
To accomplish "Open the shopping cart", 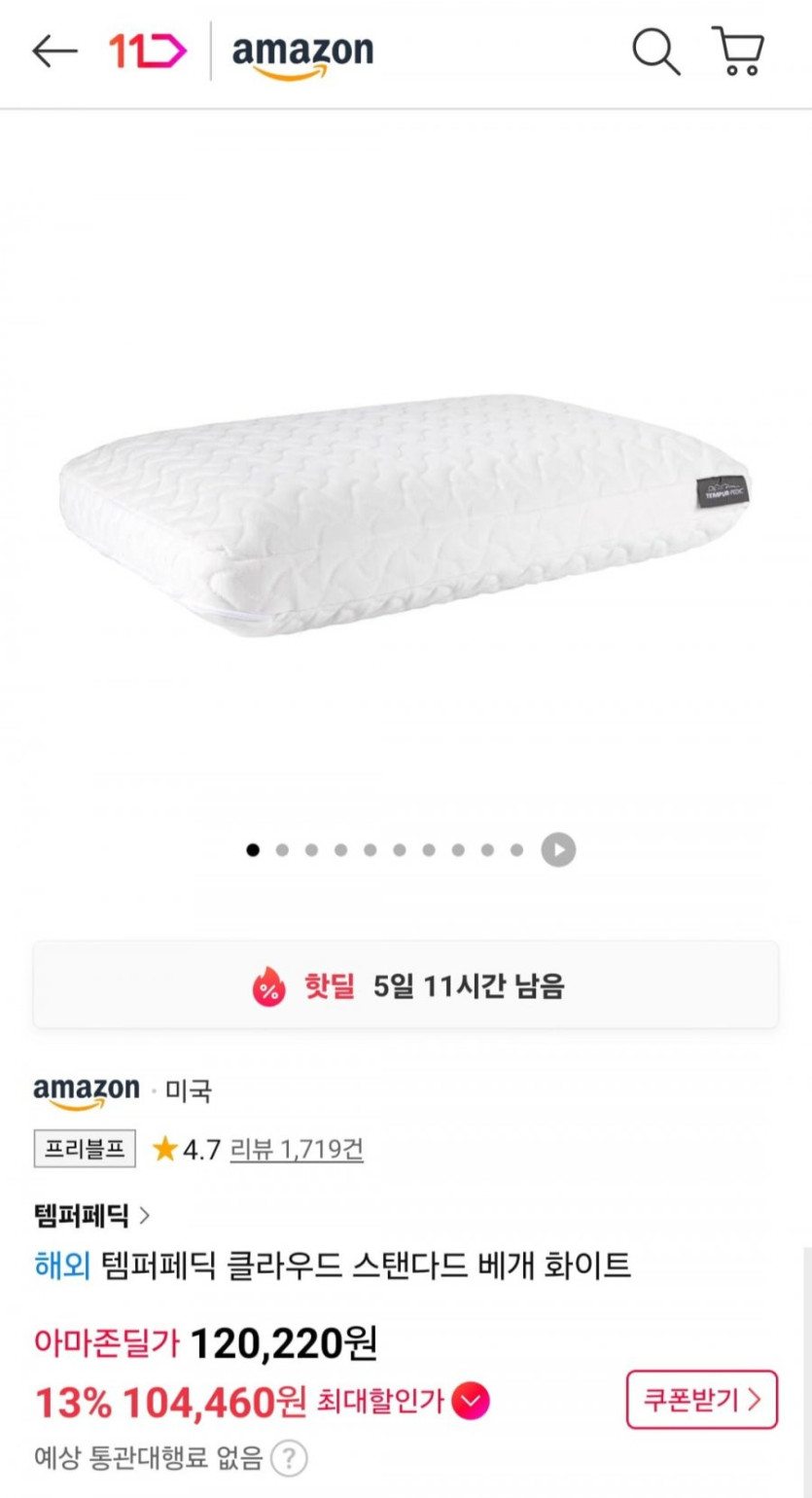I will 739,51.
